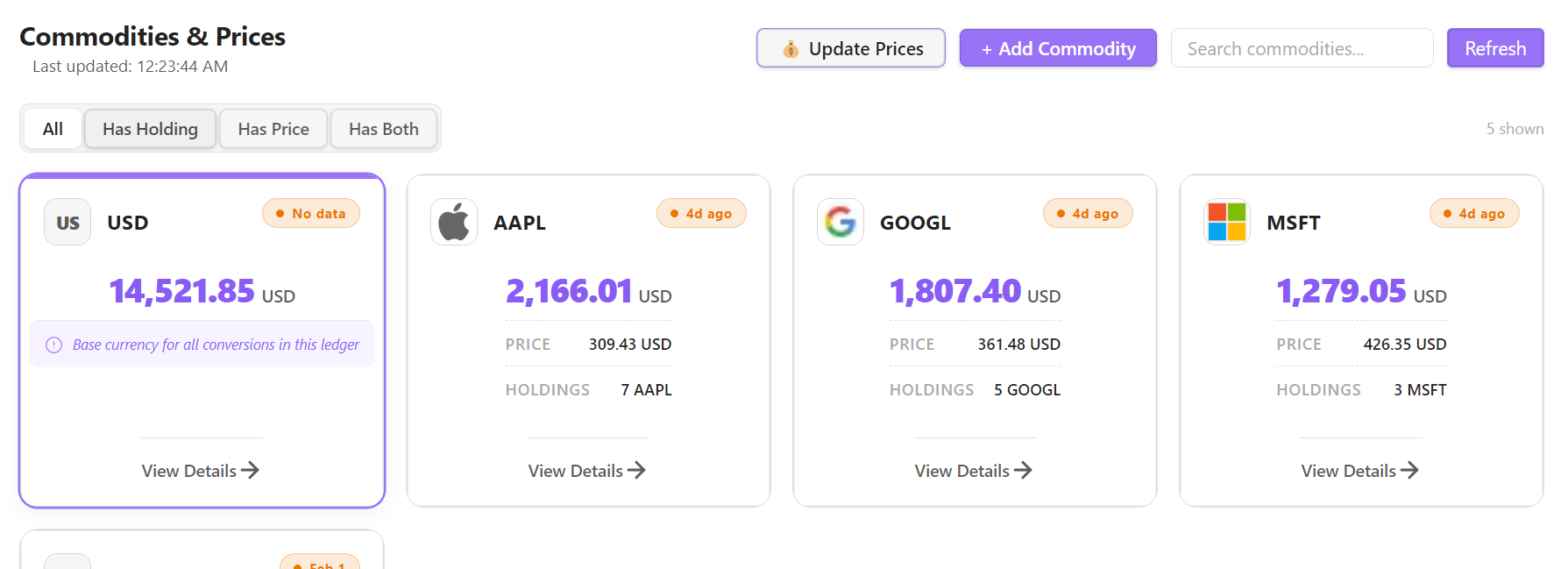This screenshot has width=1568, height=569.
Task: Click the Last updated timestamp
Action: click(131, 67)
